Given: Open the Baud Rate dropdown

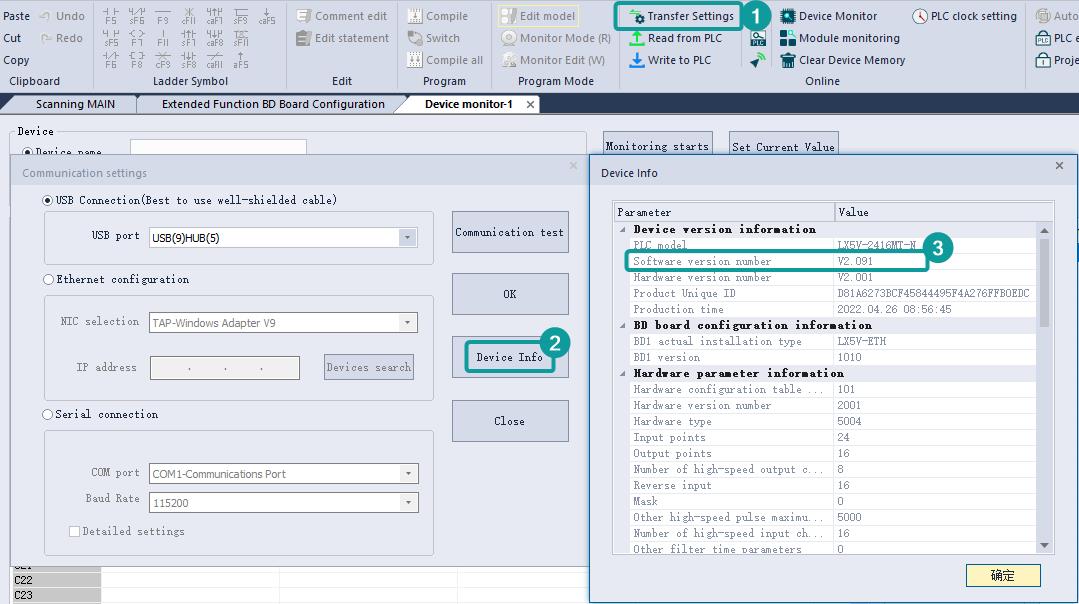Looking at the screenshot, I should pos(408,503).
